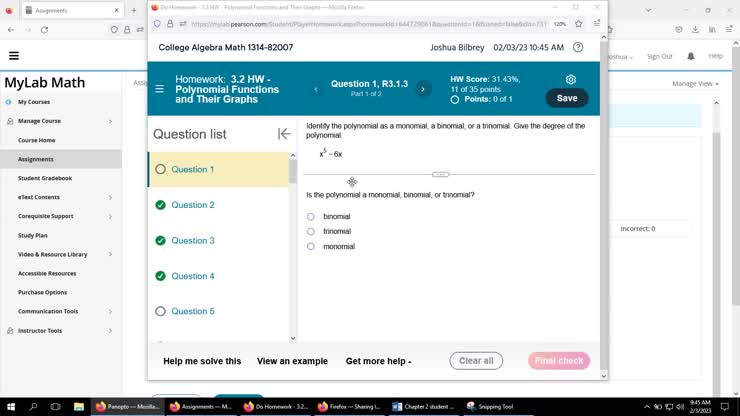The height and width of the screenshot is (416, 740).
Task: Select the binomial radio option
Action: [x=311, y=217]
